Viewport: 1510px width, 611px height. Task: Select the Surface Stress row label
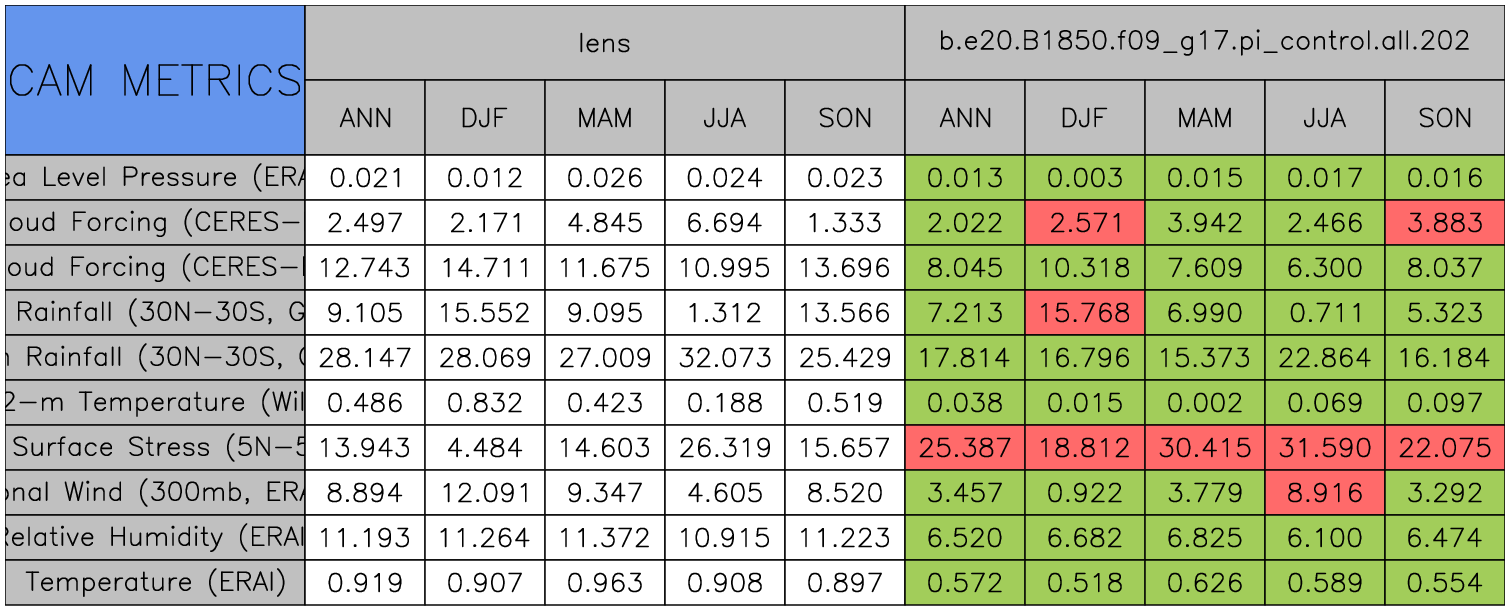(155, 448)
